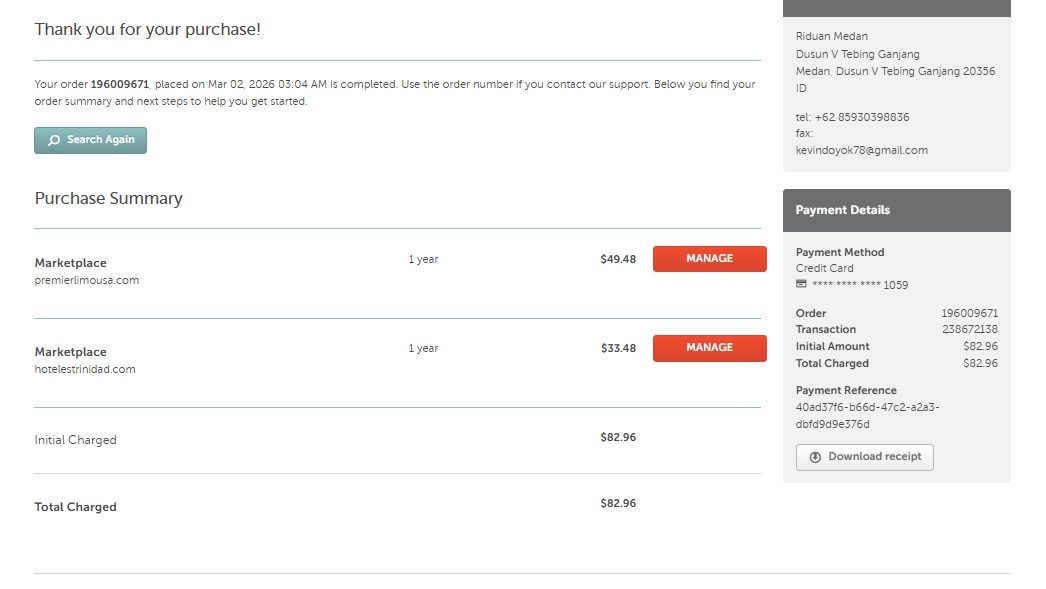Click the masked credit card number
This screenshot has height=589, width=1046.
pos(860,285)
